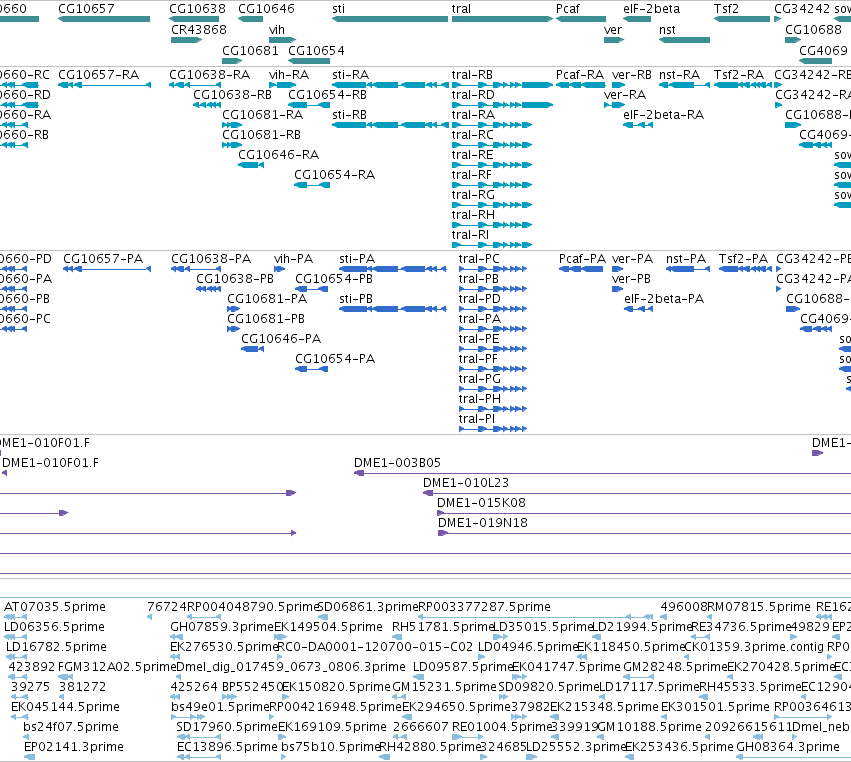Click the tral-RI transcript label
851x762 pixels.
click(470, 234)
